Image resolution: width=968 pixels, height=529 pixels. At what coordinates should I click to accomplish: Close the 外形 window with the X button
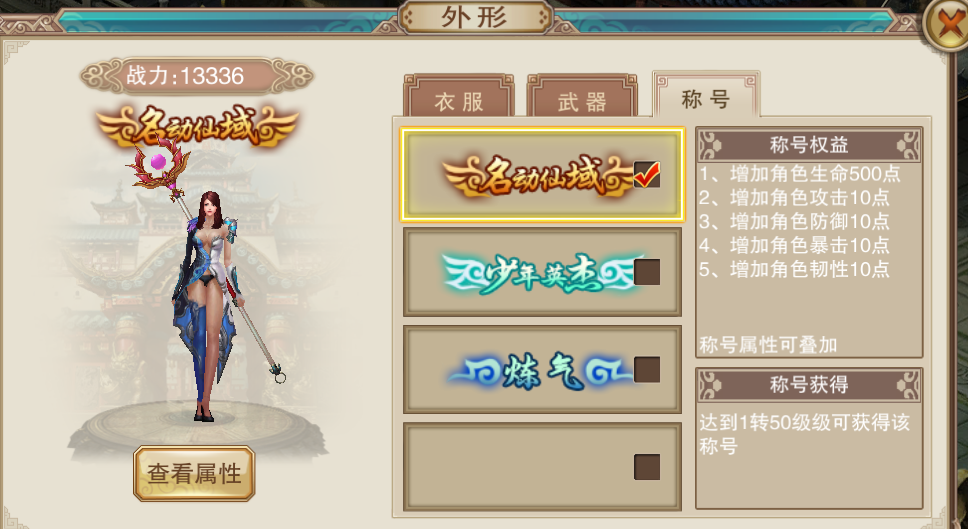coord(946,25)
